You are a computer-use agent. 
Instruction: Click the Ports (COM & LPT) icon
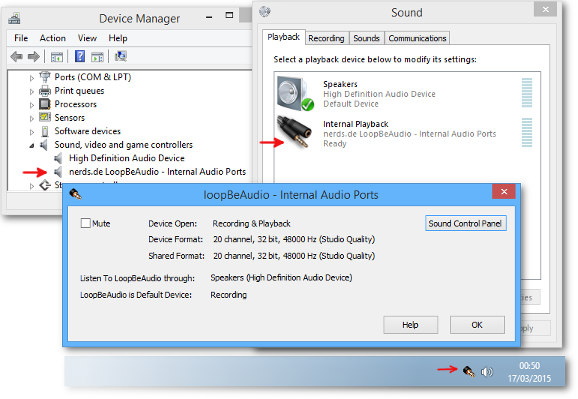[x=45, y=77]
